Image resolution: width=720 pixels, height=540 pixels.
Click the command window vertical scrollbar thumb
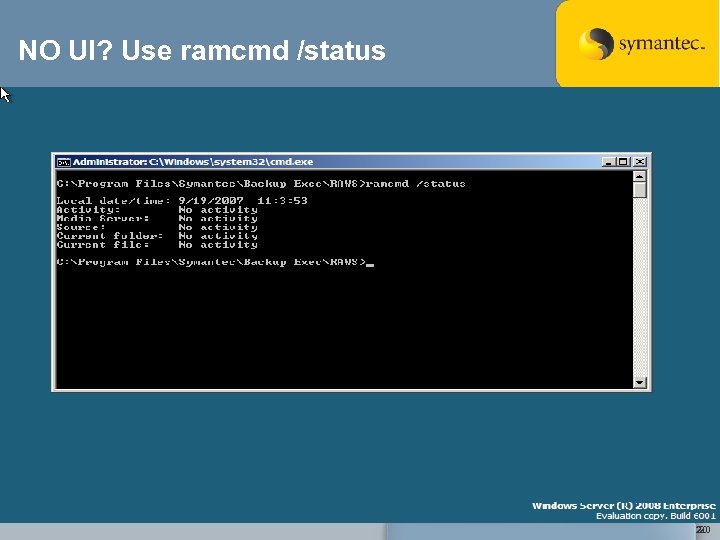640,191
